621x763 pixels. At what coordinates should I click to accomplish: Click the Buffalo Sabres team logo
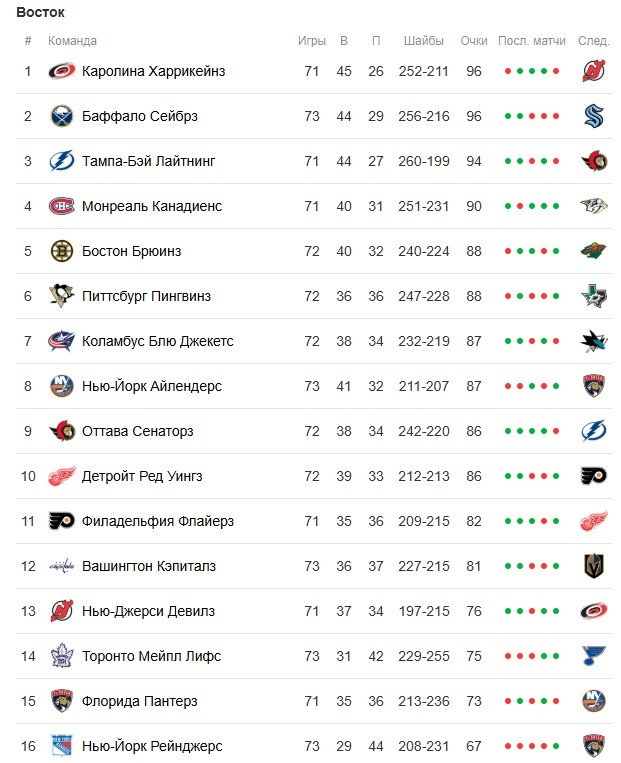[x=62, y=116]
